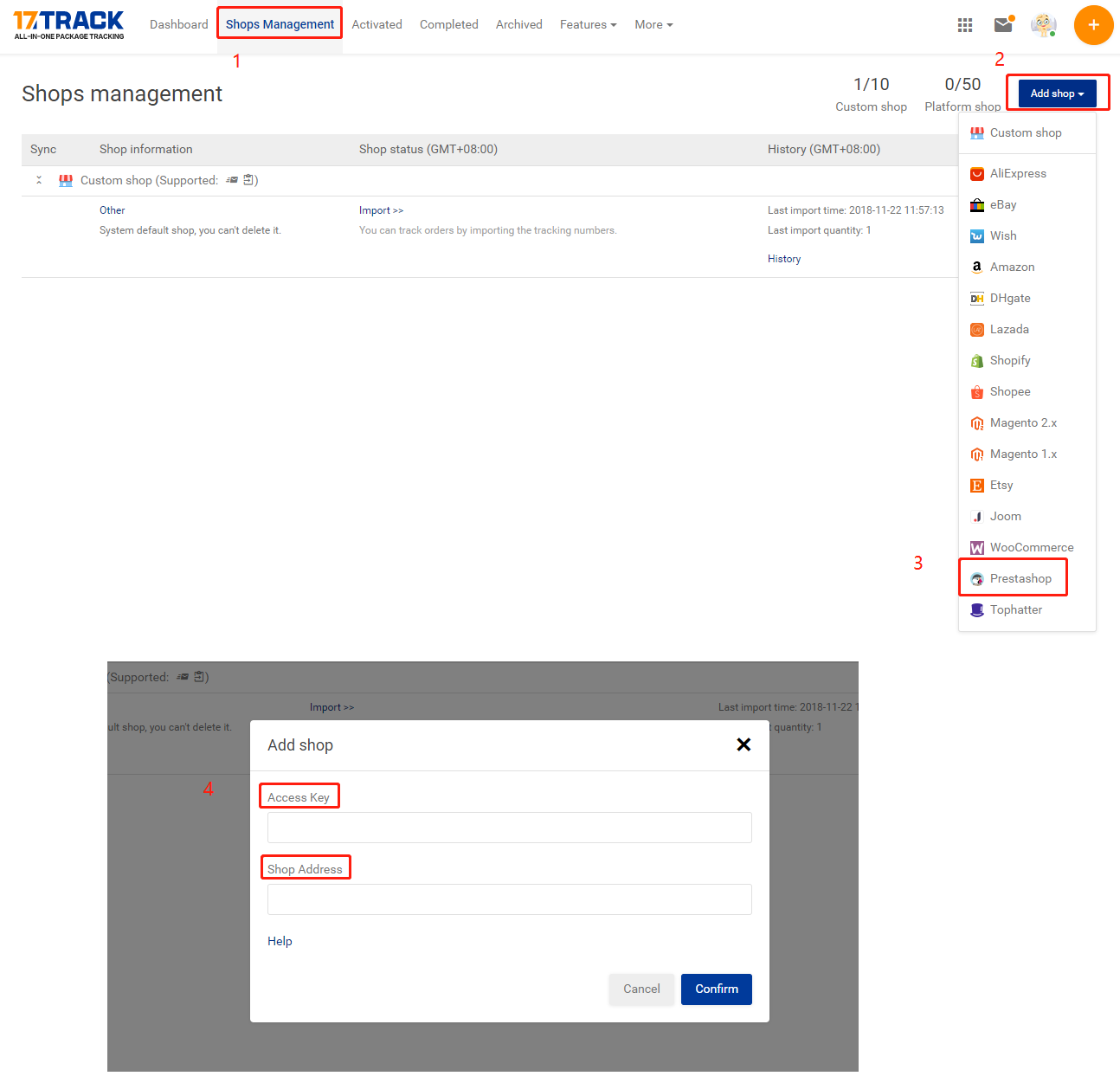Expand the More menu
This screenshot has width=1120, height=1089.
(x=653, y=24)
